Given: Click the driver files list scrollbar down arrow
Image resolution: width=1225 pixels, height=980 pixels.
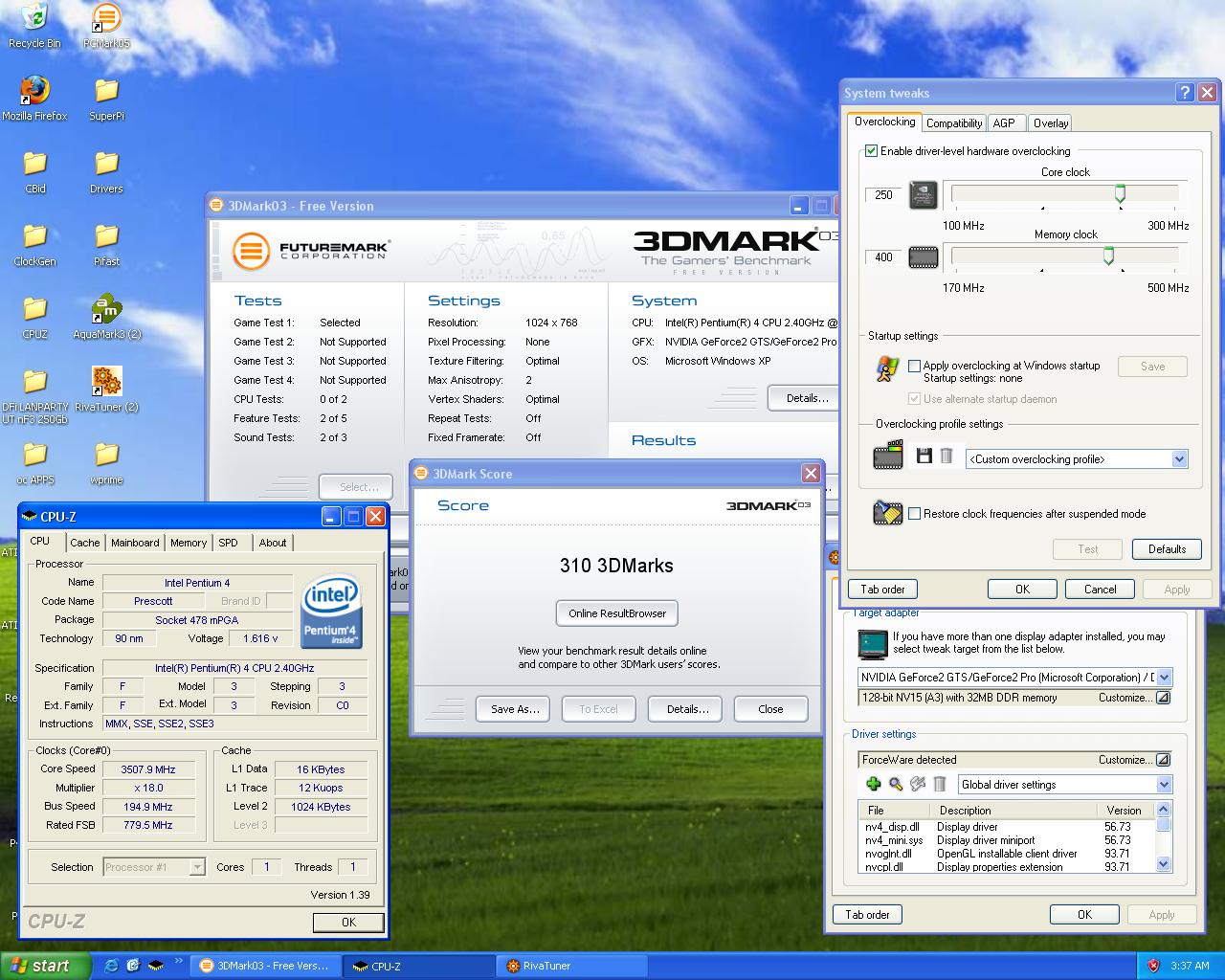Looking at the screenshot, I should pyautogui.click(x=1164, y=864).
